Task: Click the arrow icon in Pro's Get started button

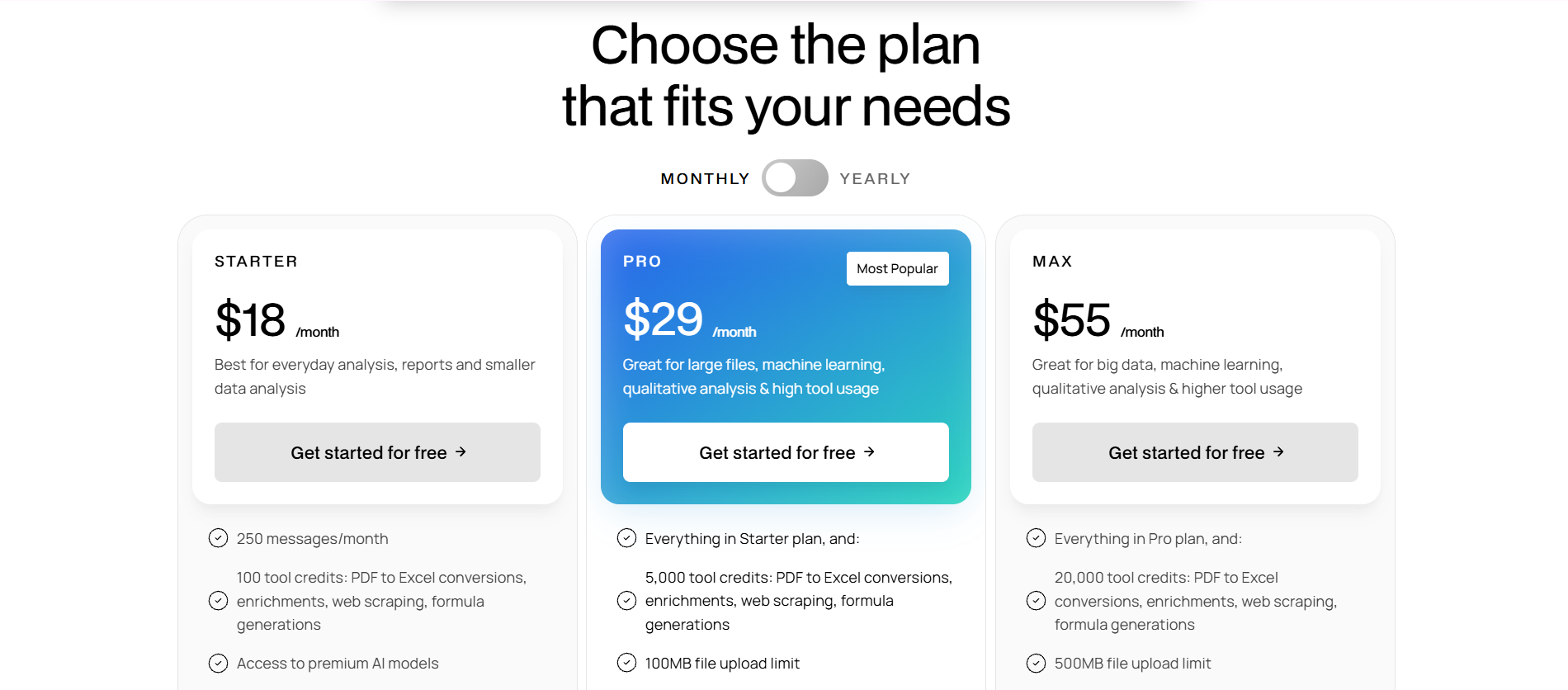Action: click(x=868, y=451)
